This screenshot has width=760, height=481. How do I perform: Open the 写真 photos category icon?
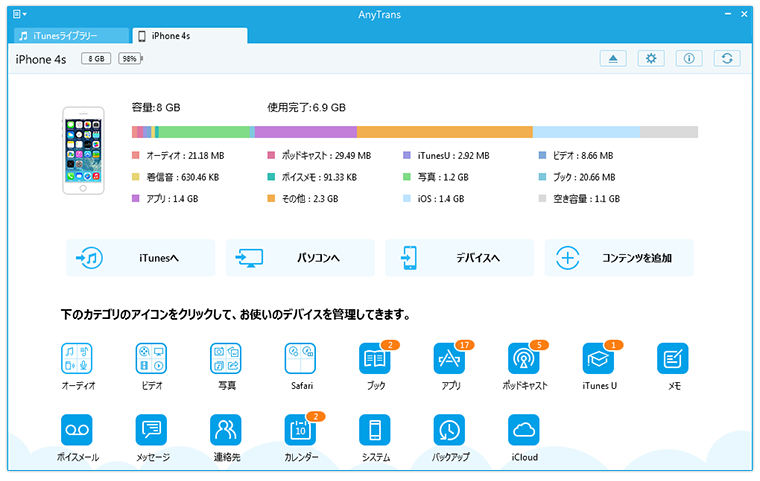(x=226, y=358)
